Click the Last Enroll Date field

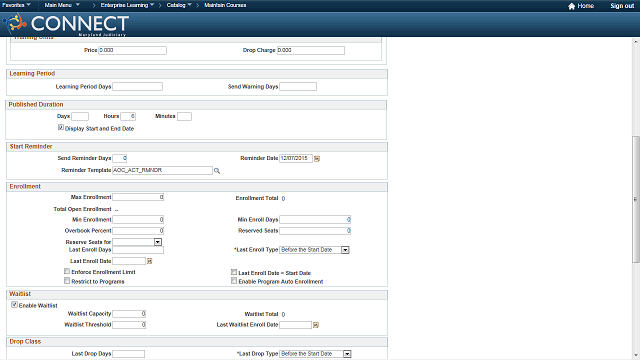point(129,261)
